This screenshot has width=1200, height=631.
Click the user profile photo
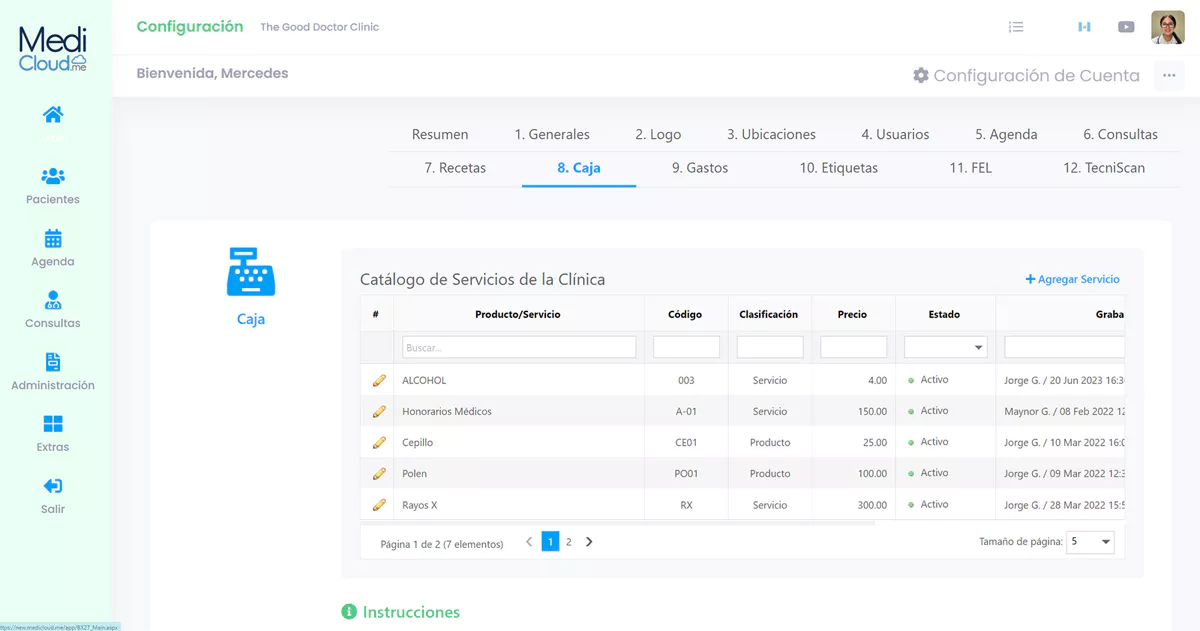coord(1167,27)
